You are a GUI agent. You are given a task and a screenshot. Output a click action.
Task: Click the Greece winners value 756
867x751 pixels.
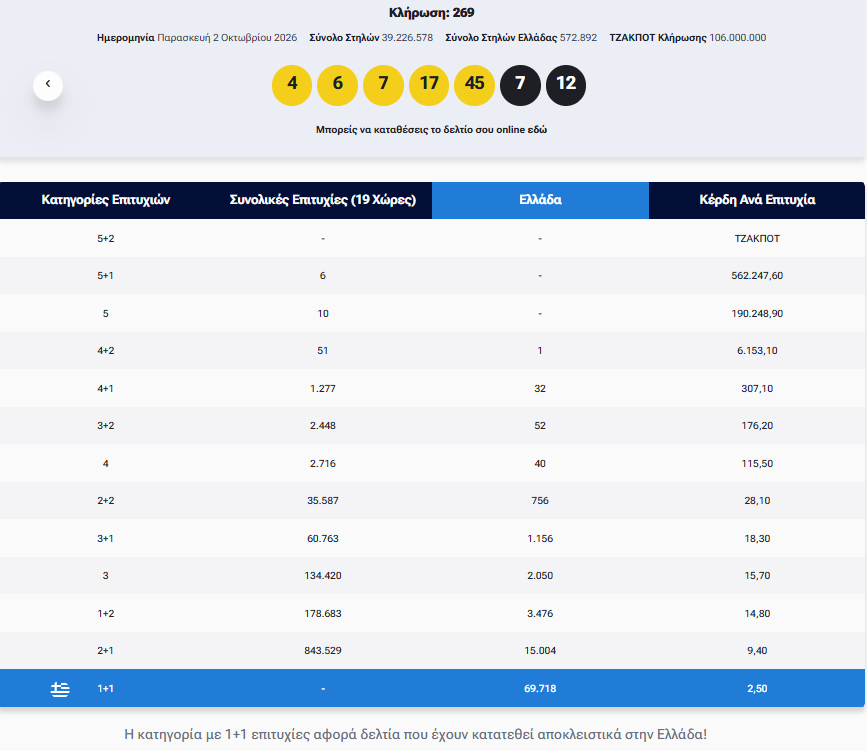pyautogui.click(x=540, y=500)
